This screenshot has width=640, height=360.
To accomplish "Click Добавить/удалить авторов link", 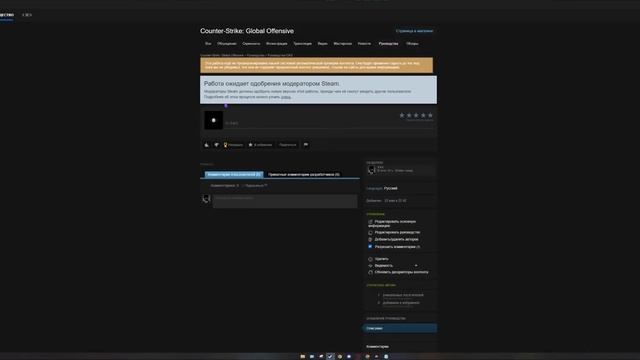I will [x=396, y=240].
